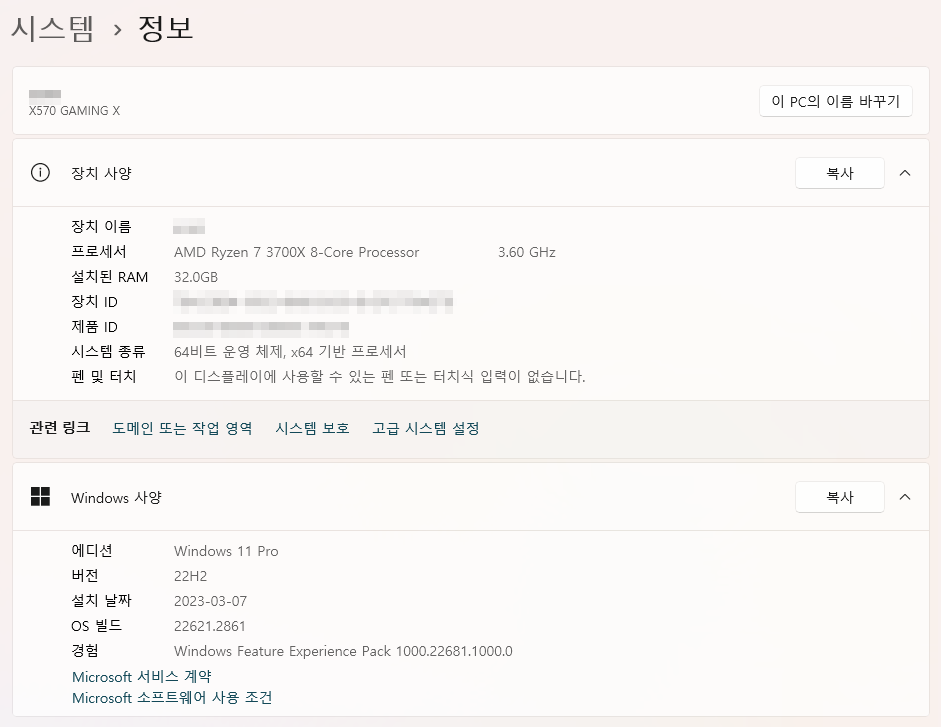Image resolution: width=941 pixels, height=727 pixels.
Task: Go back to 시스템 in the breadcrumb
Action: tap(53, 28)
